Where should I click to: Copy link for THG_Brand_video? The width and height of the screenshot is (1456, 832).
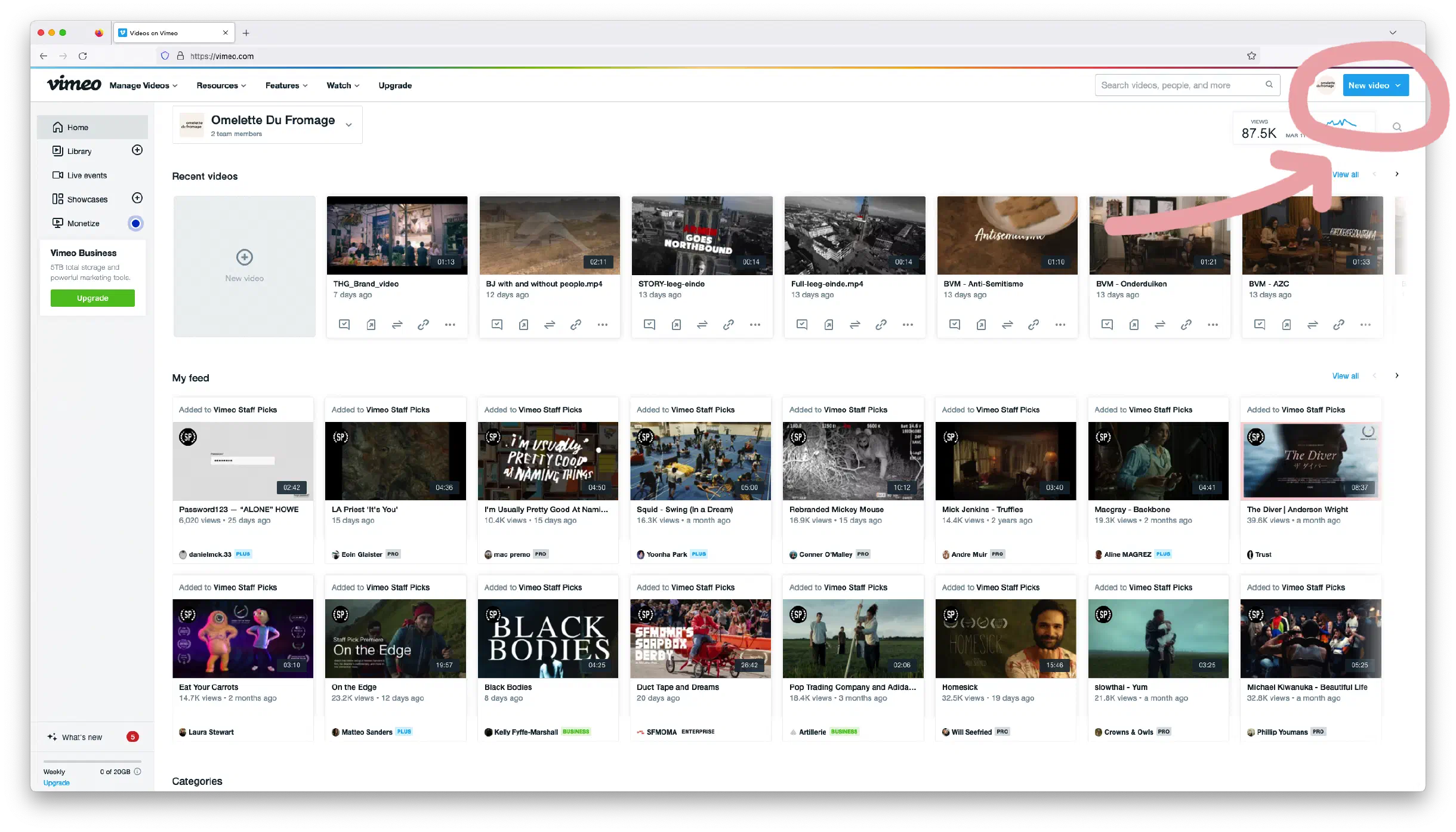point(424,325)
